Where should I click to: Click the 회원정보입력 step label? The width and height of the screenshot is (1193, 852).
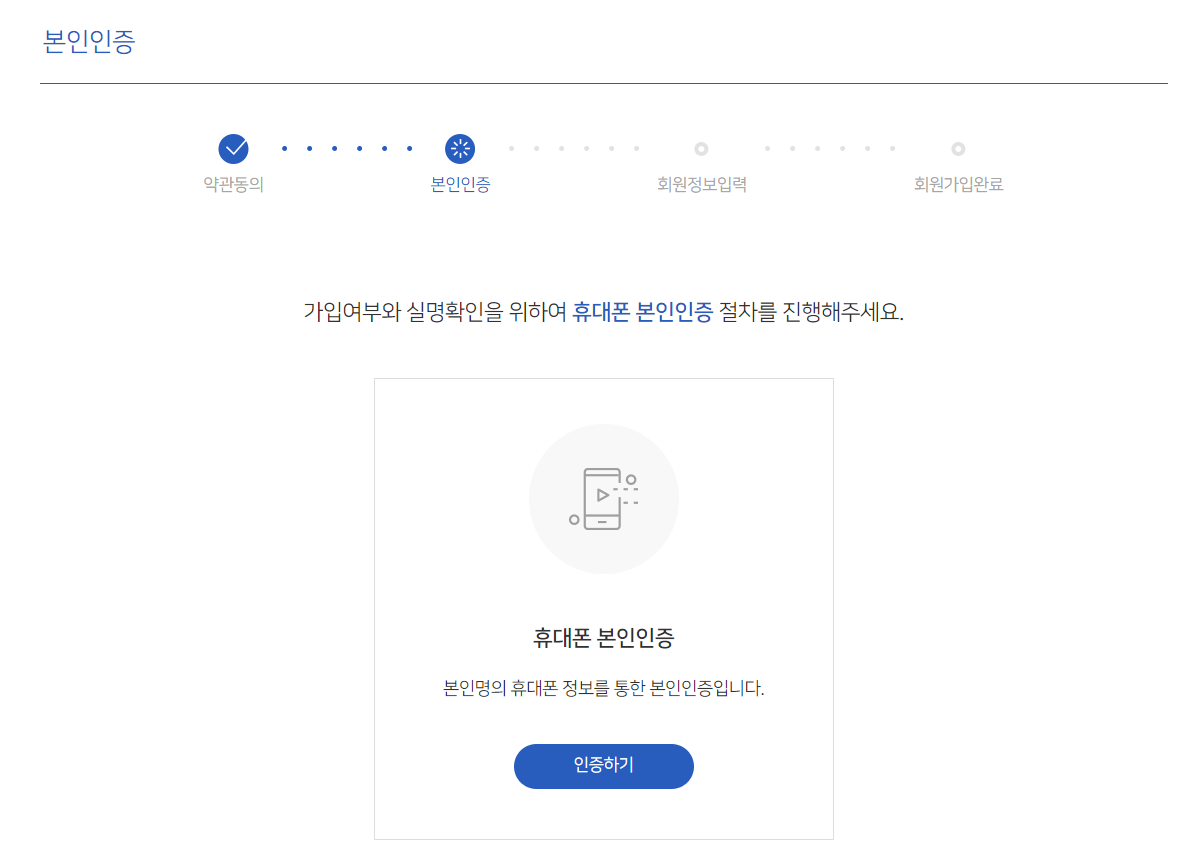(701, 185)
